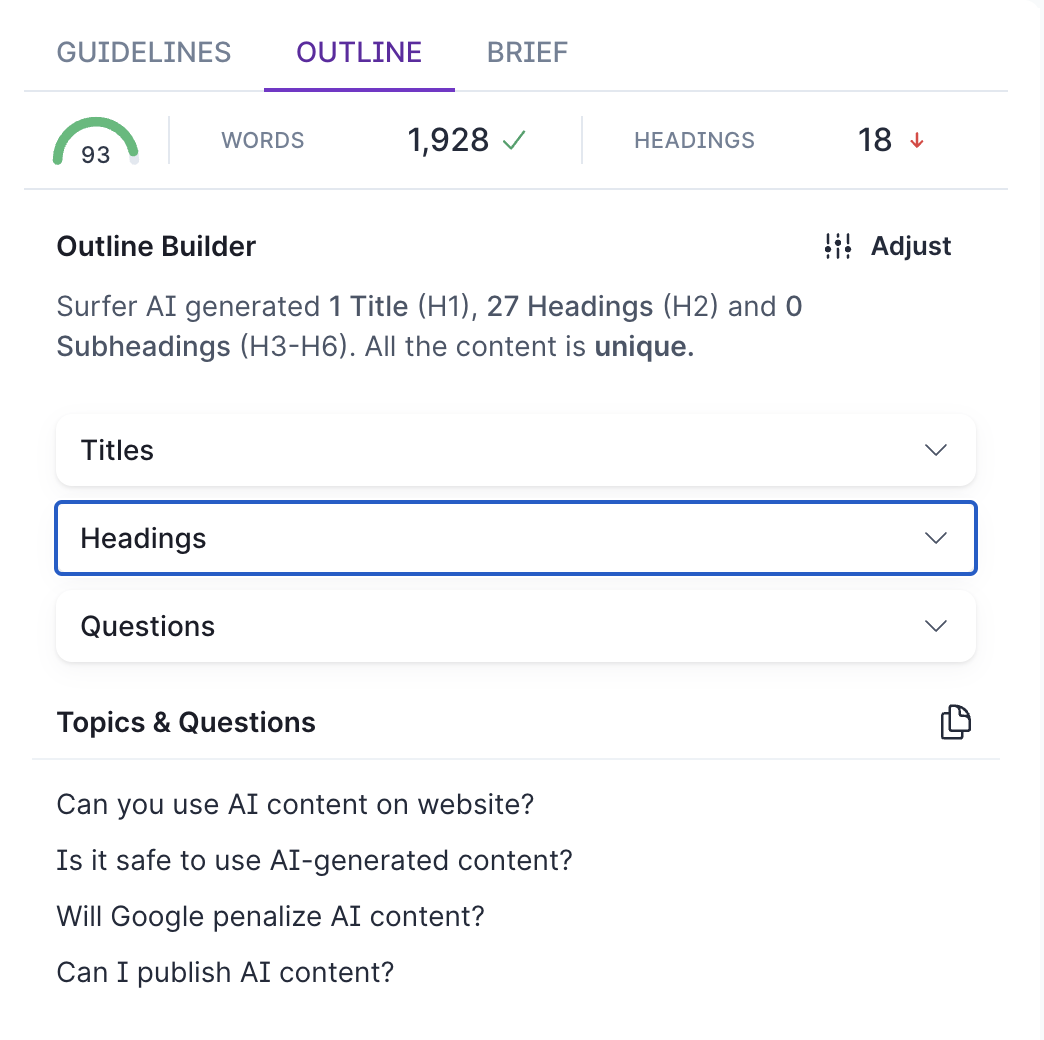Select question 'Will Google penalize AI content?'
The width and height of the screenshot is (1044, 1040).
pyautogui.click(x=270, y=916)
